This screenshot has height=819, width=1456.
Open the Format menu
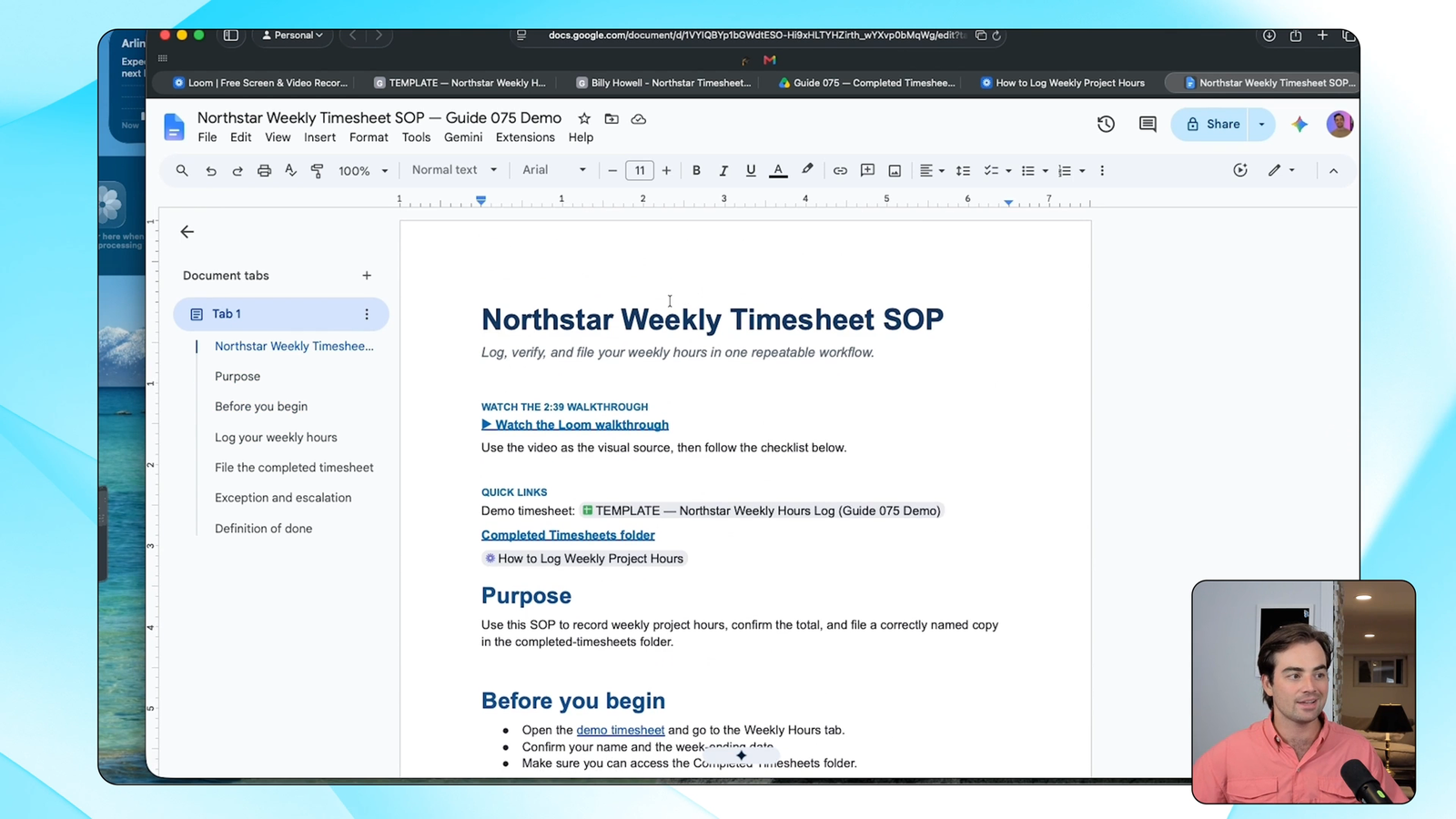[x=369, y=137]
